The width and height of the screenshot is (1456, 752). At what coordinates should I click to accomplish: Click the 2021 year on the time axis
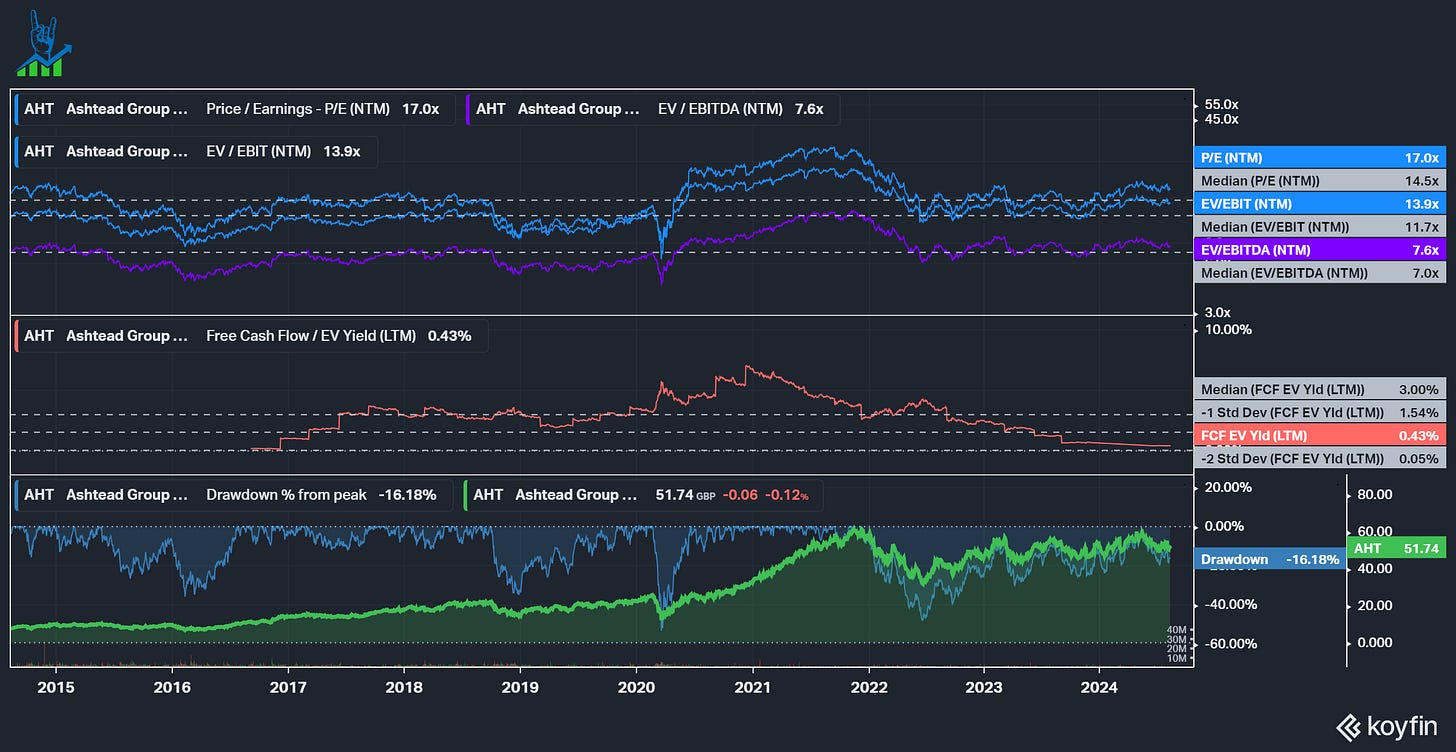752,687
